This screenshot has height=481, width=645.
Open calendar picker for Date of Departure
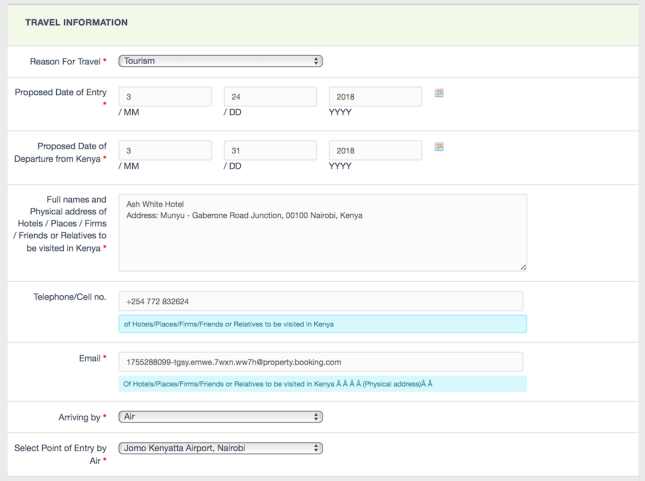coord(439,147)
